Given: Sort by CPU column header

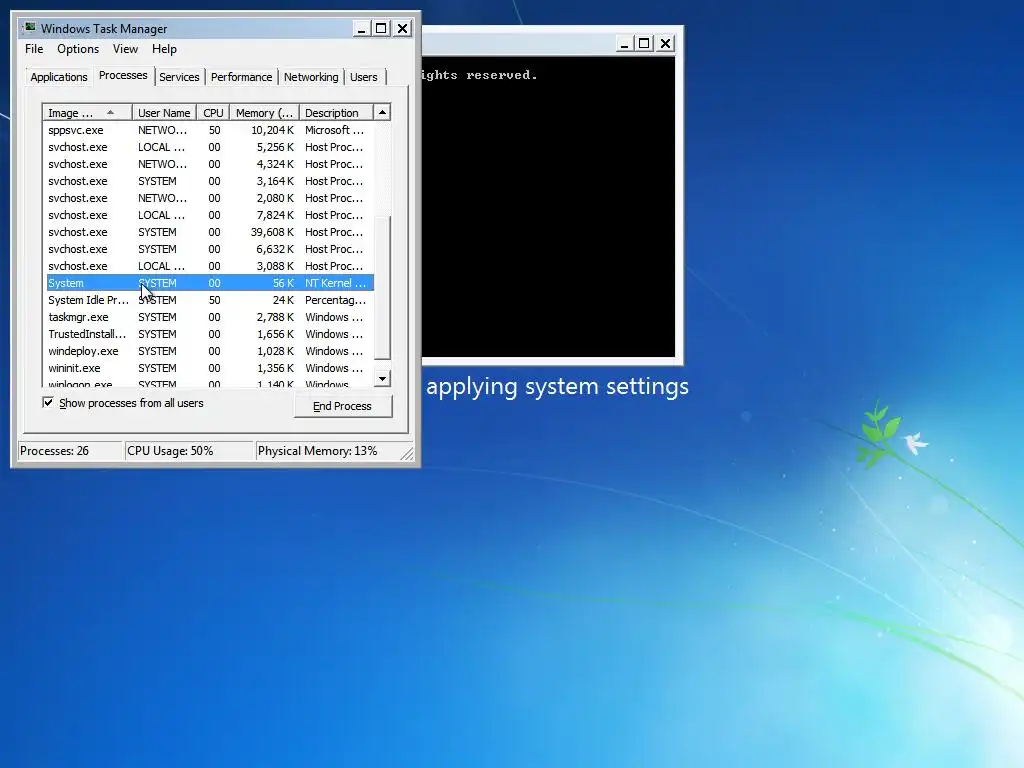Looking at the screenshot, I should [213, 112].
